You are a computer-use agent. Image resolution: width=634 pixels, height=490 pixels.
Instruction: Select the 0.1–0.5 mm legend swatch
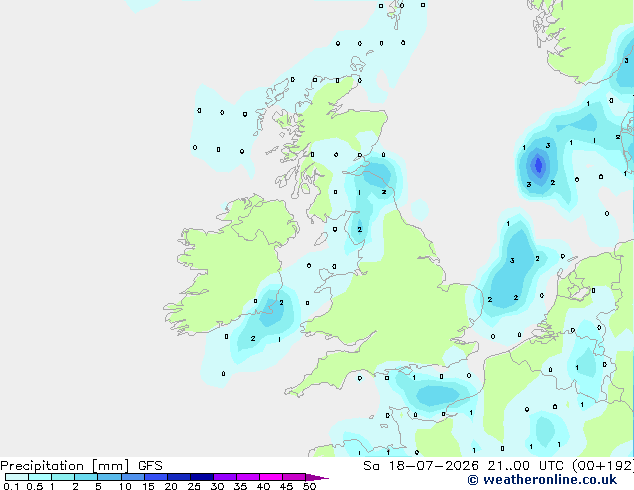coord(17,477)
